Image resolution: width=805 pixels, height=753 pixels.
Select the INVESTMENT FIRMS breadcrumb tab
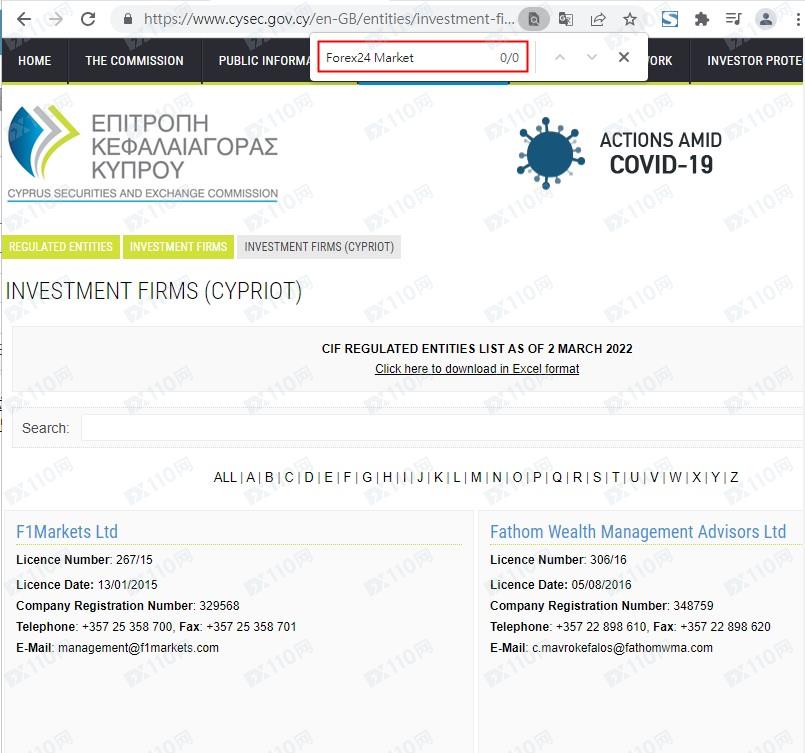click(x=178, y=247)
